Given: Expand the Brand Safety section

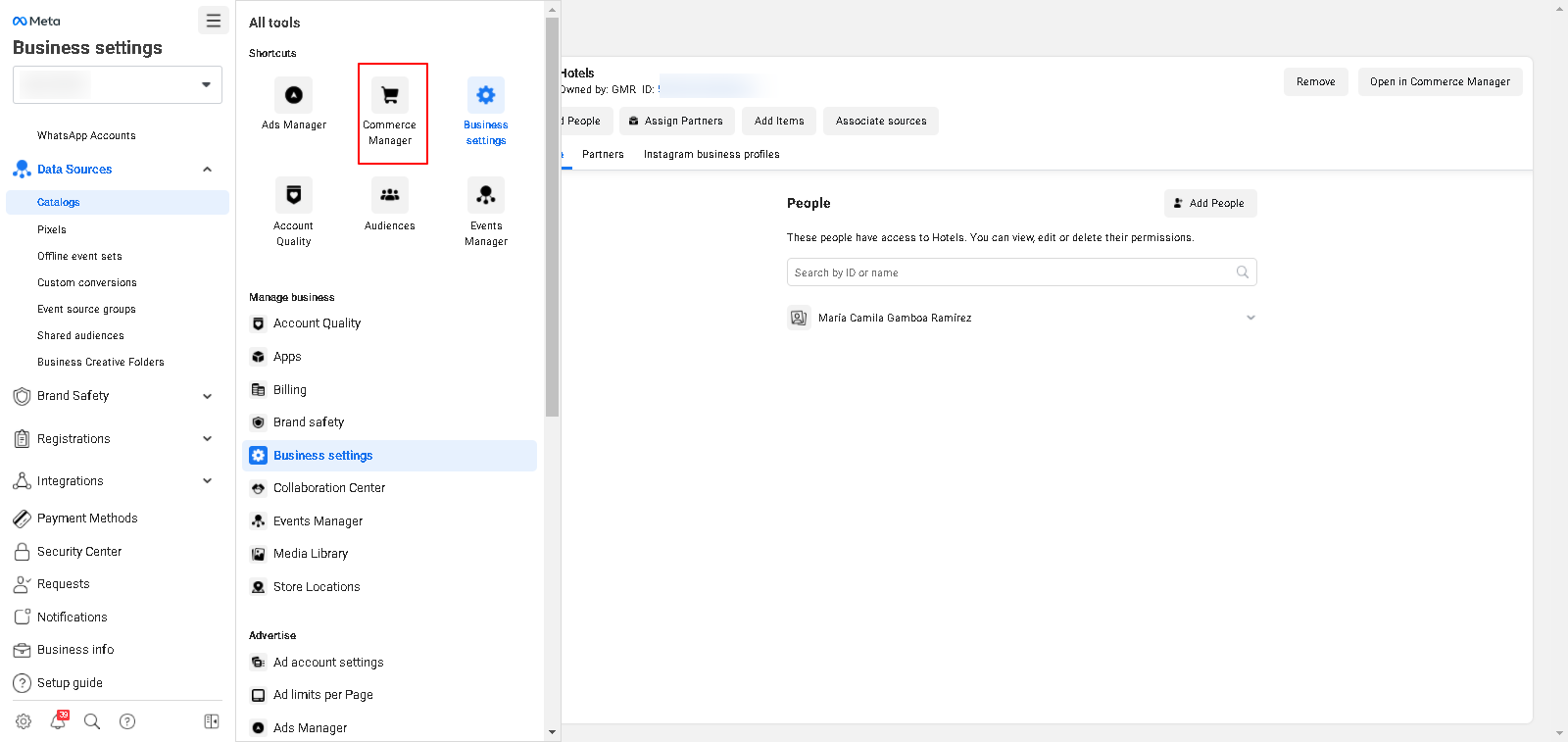Looking at the screenshot, I should pyautogui.click(x=207, y=396).
